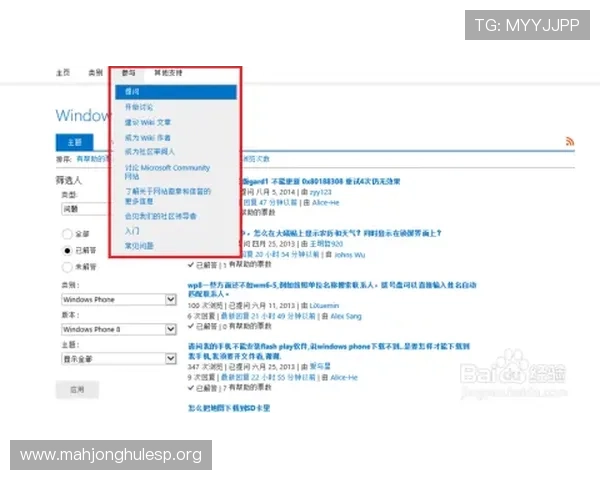The image size is (600, 480).
Task: Choose 开始讨论 in the dropdown menu
Action: (139, 107)
